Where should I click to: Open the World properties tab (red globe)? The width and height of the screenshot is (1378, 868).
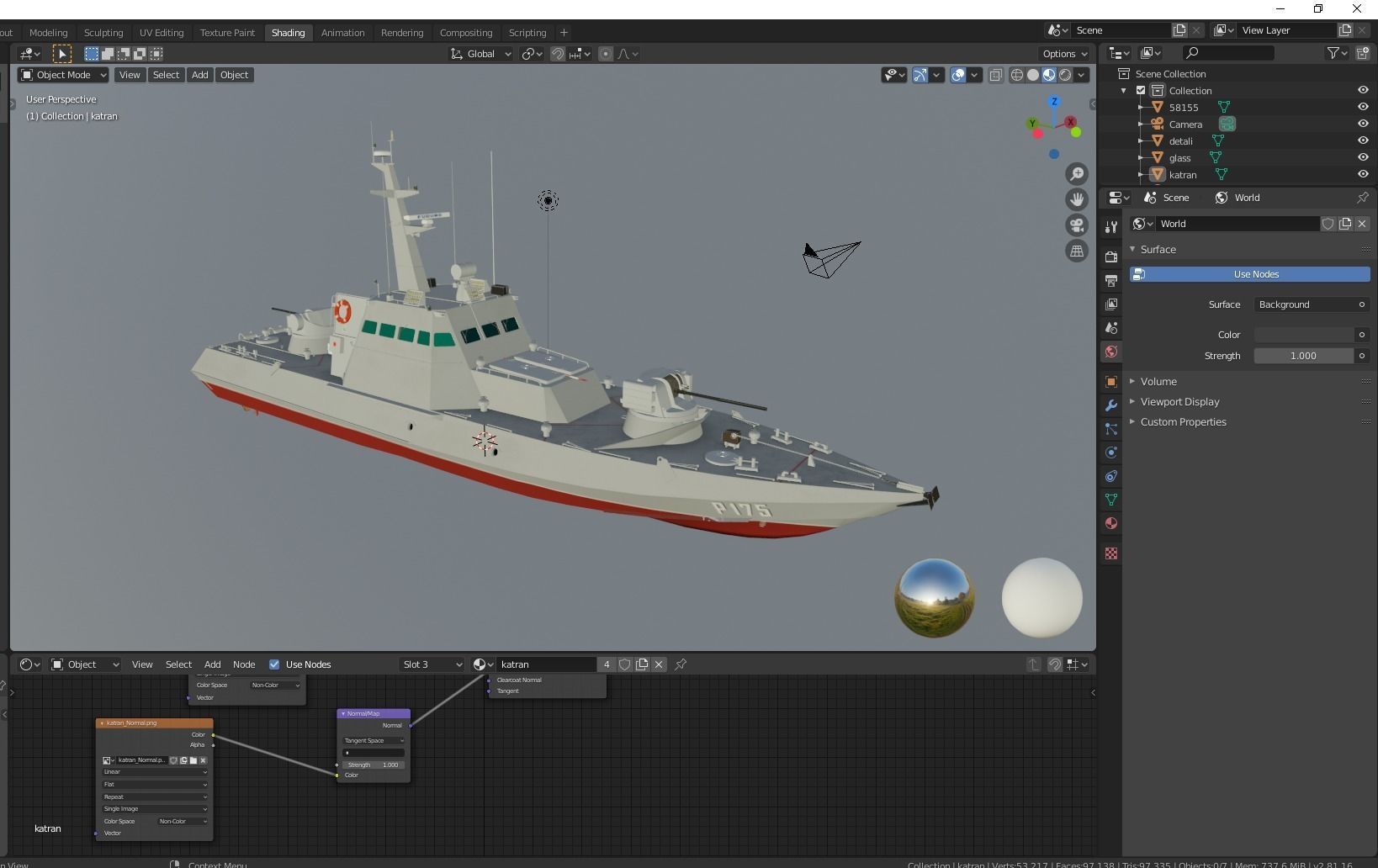[x=1111, y=352]
